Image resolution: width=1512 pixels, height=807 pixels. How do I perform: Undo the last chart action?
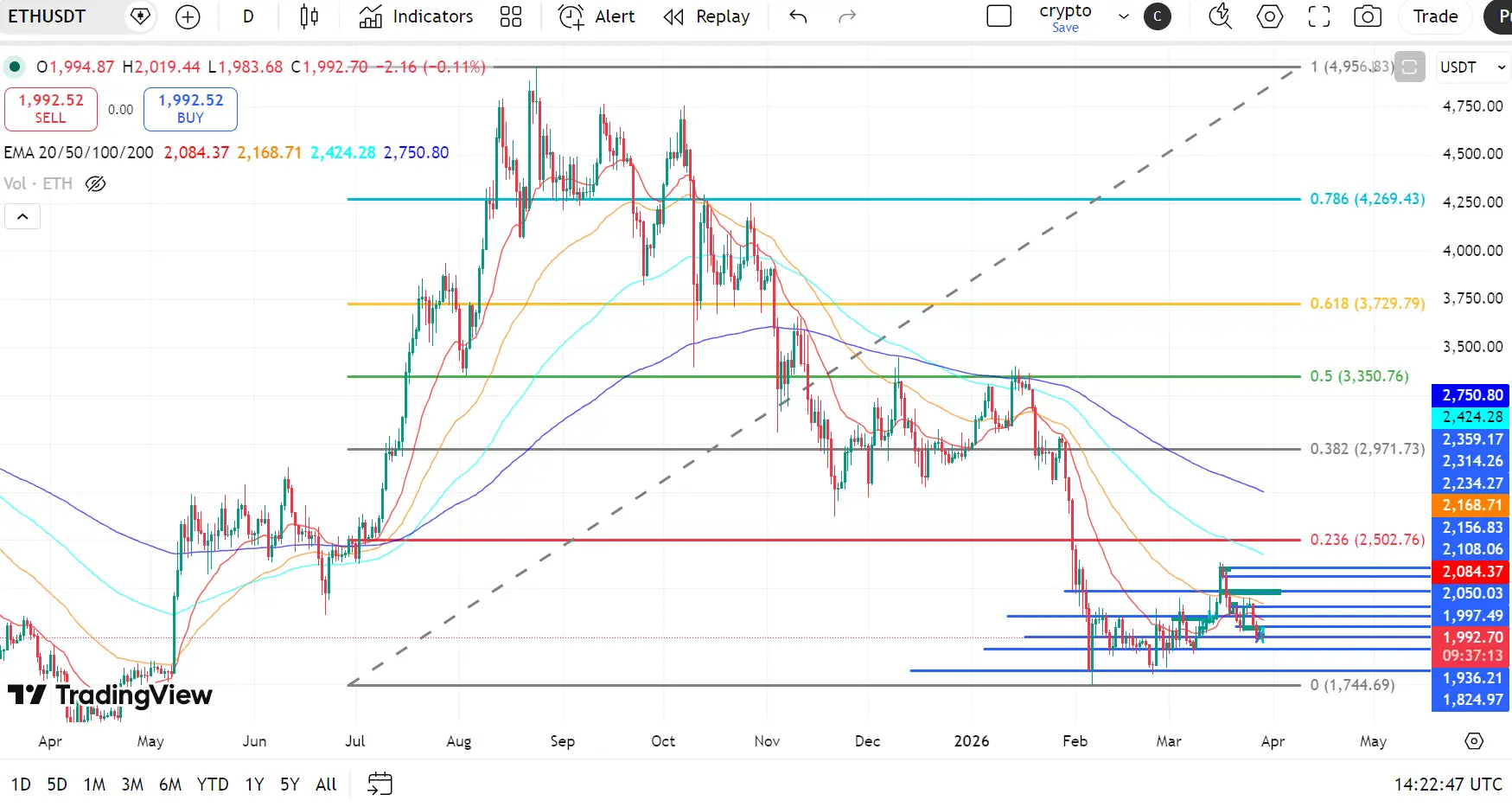click(798, 16)
